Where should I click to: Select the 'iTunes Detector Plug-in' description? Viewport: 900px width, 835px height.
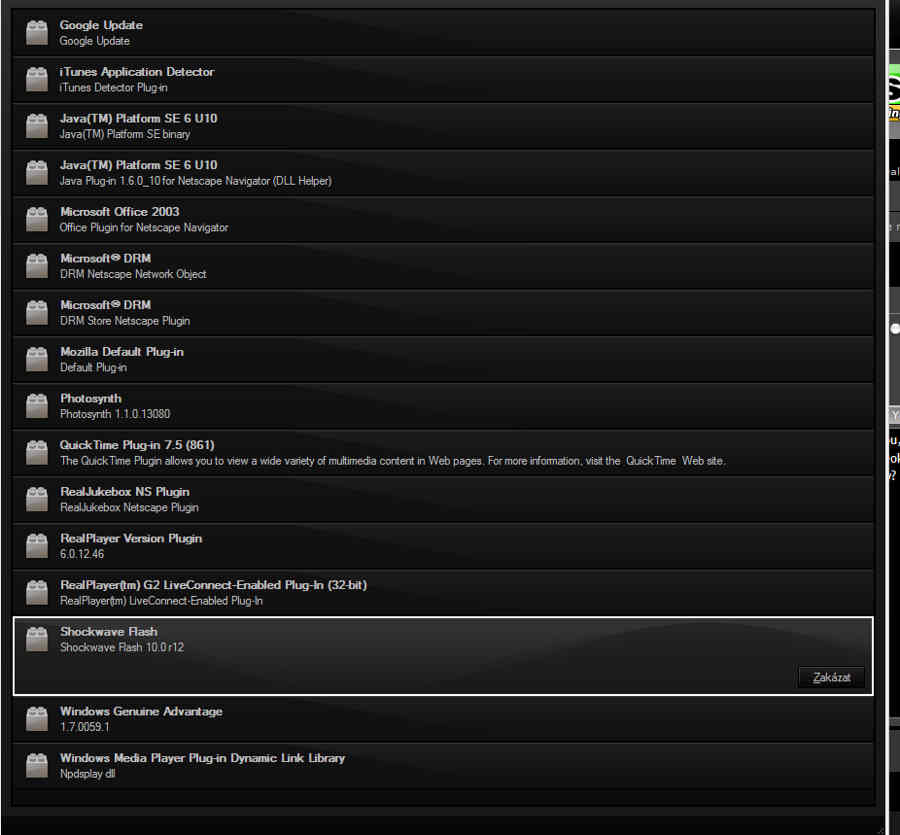pyautogui.click(x=114, y=88)
